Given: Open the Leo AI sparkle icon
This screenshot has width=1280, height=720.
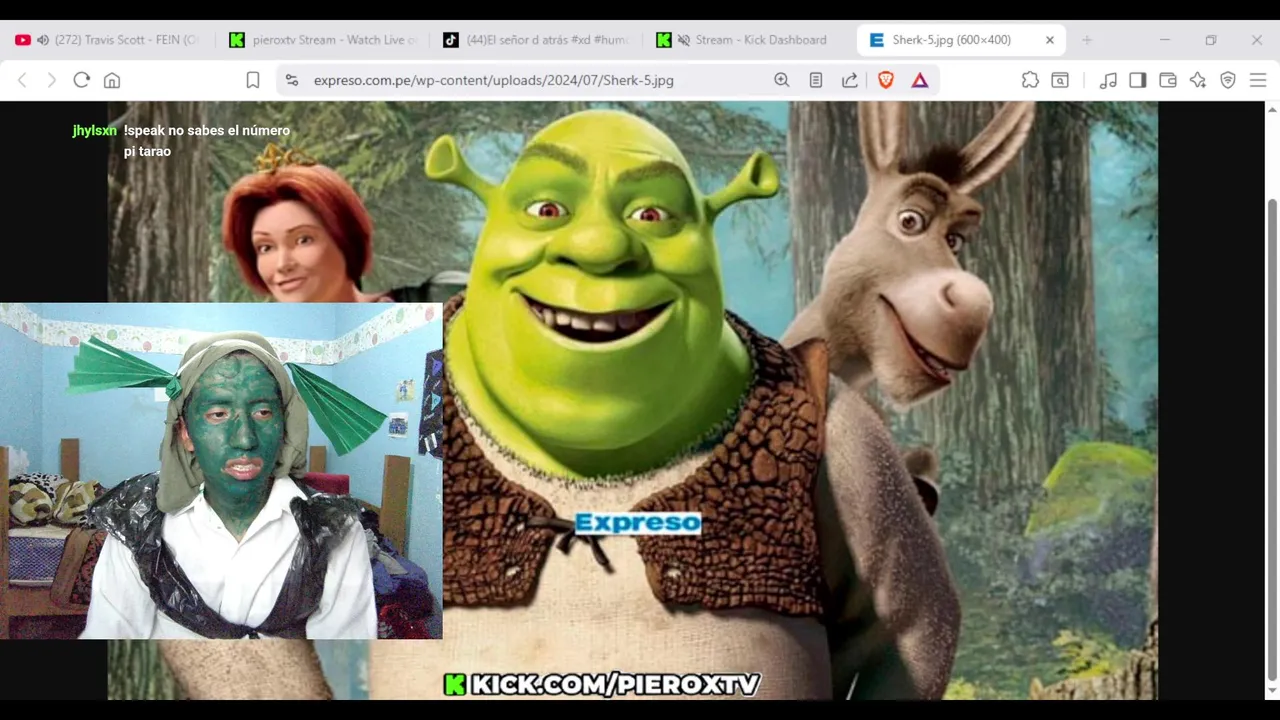Looking at the screenshot, I should 1198,80.
